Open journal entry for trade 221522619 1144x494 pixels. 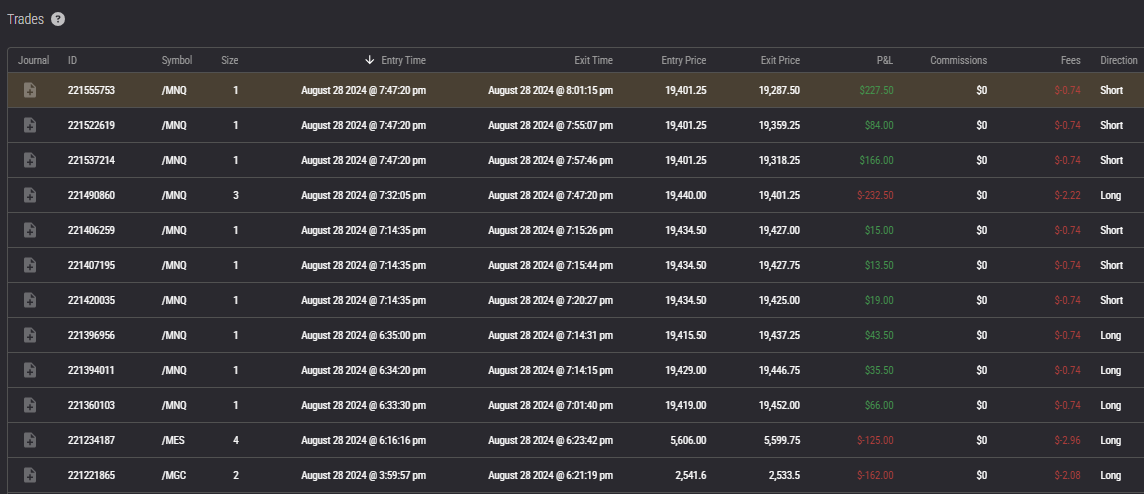tap(30, 125)
